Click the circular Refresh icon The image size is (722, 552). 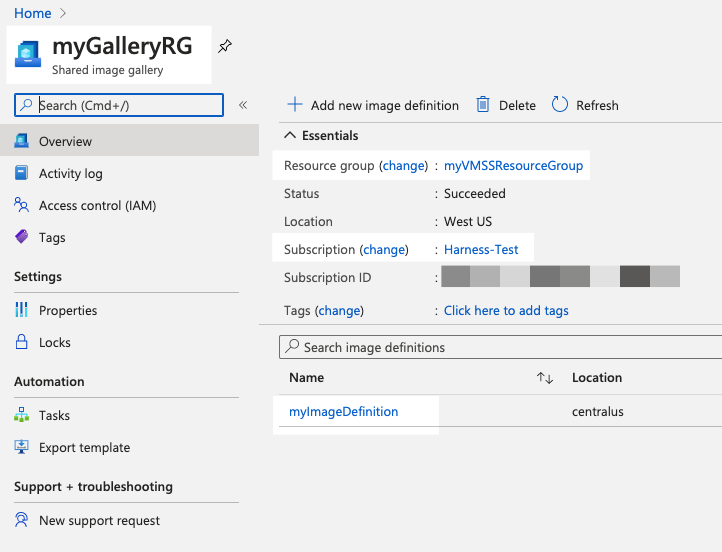tap(559, 105)
